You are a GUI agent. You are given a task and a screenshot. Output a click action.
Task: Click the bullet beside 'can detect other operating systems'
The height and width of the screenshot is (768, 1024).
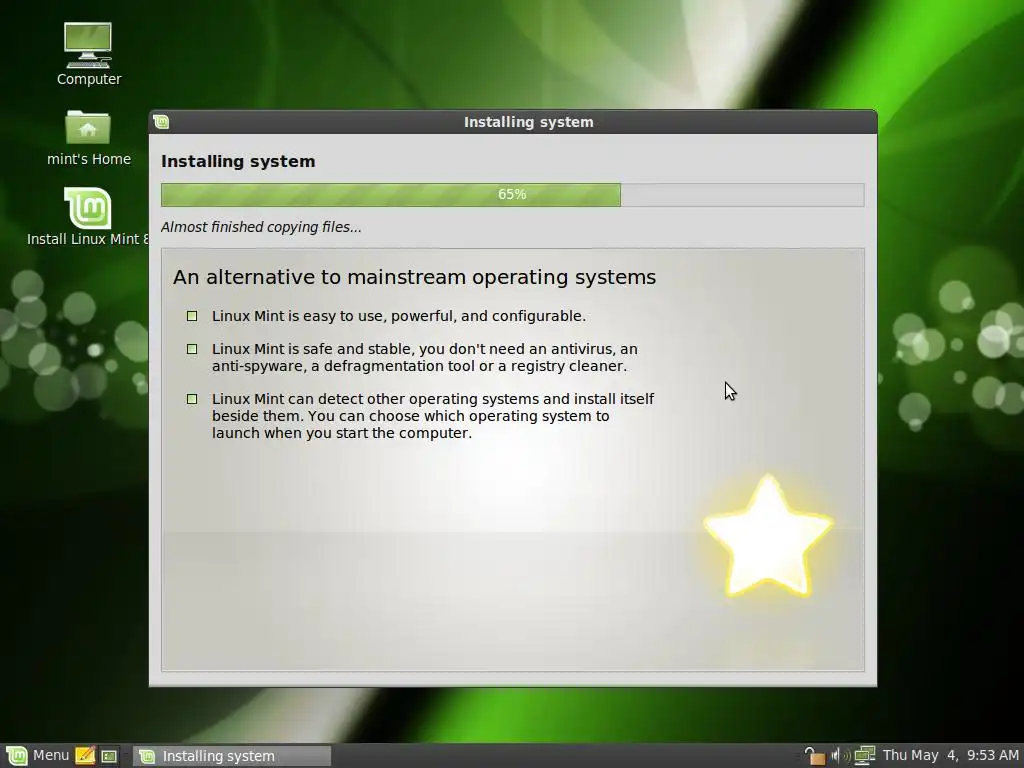[192, 399]
